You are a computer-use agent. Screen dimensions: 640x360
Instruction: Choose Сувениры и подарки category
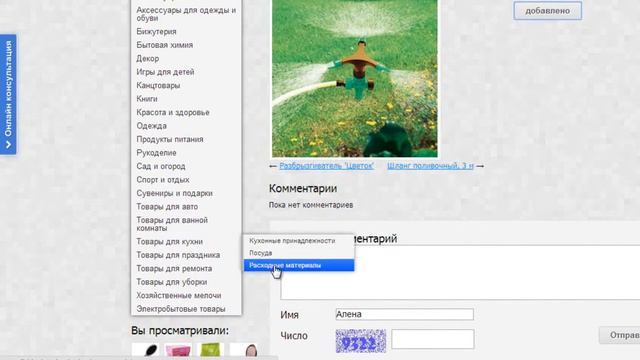pyautogui.click(x=174, y=193)
